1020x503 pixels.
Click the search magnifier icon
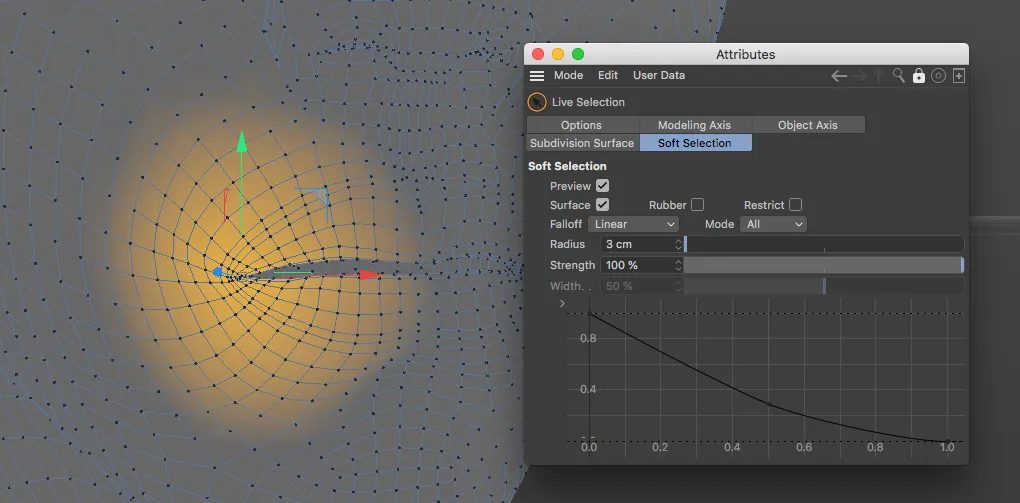(x=899, y=76)
